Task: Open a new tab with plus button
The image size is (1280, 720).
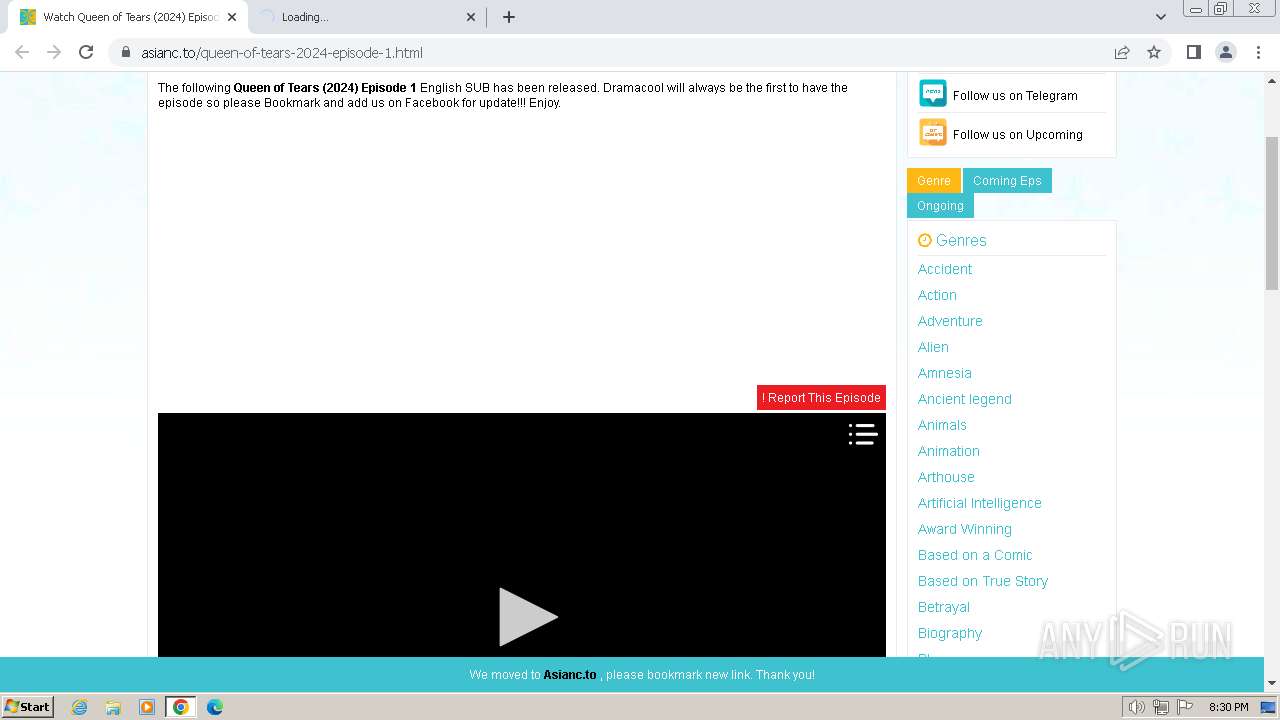Action: [x=509, y=17]
